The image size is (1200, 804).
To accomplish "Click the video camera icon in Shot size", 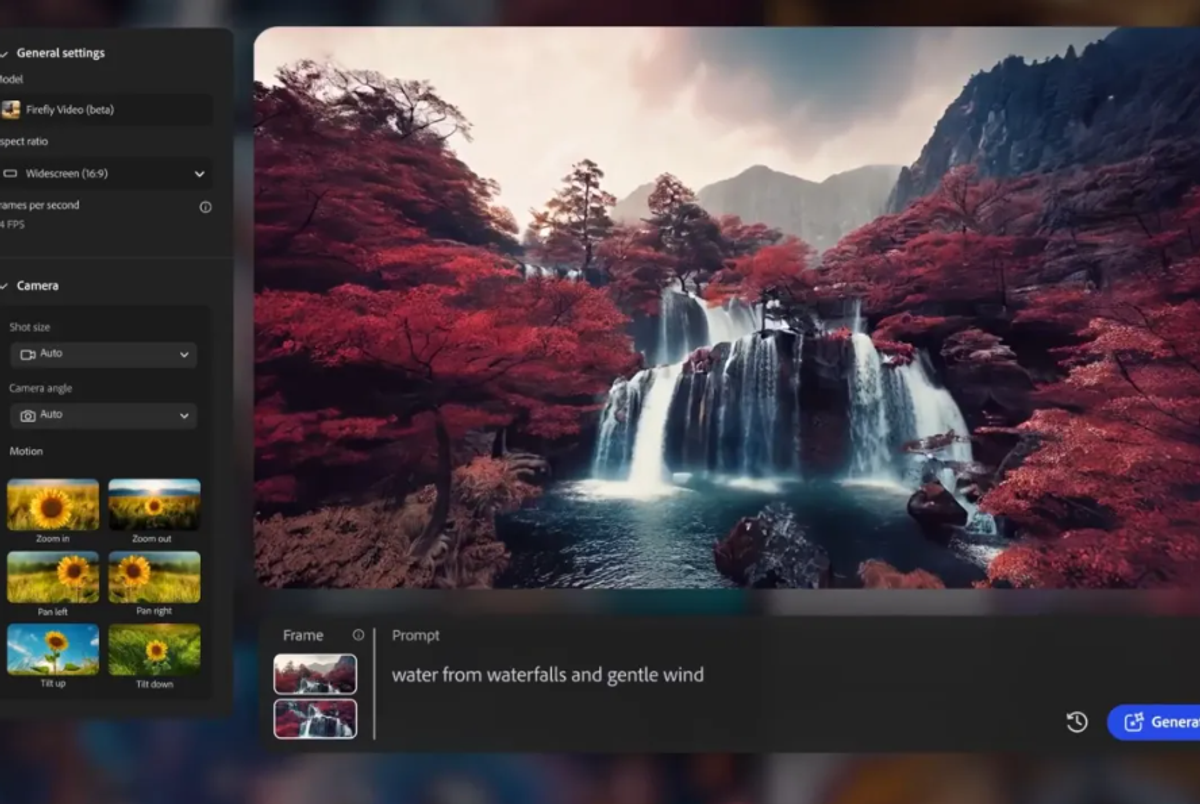I will pyautogui.click(x=28, y=354).
